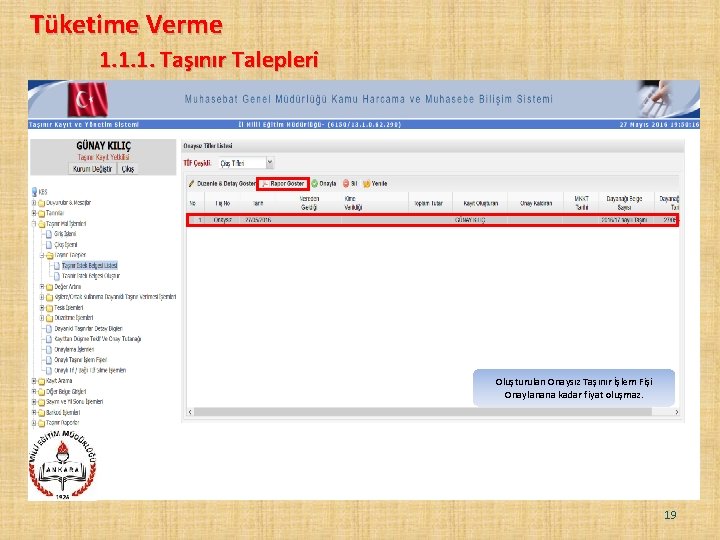Click the Kurum Değiştir button
Screen dimensions: 720x540
[x=92, y=169]
